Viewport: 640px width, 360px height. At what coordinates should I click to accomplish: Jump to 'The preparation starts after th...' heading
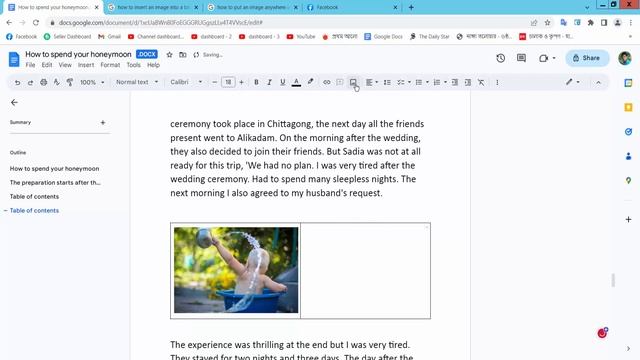pos(55,182)
